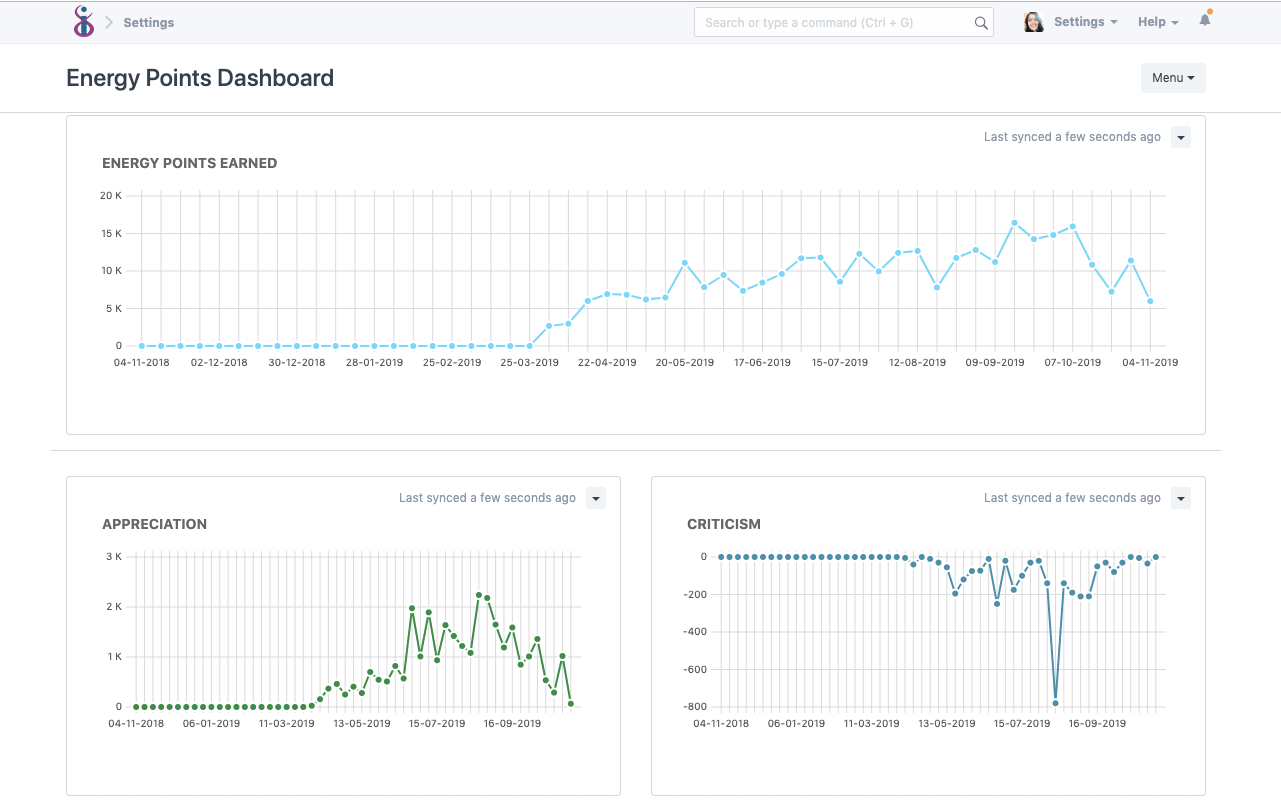Select the highest peak on Appreciation chart
The height and width of the screenshot is (800, 1281).
click(480, 594)
